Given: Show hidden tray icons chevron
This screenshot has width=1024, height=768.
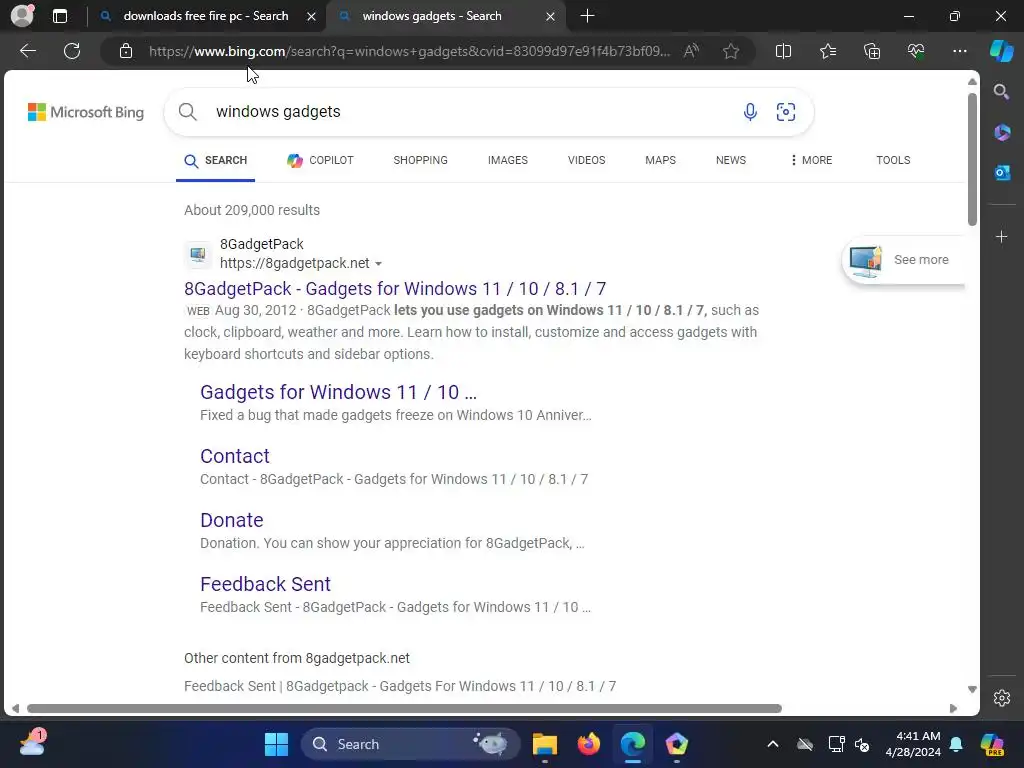Looking at the screenshot, I should (773, 744).
